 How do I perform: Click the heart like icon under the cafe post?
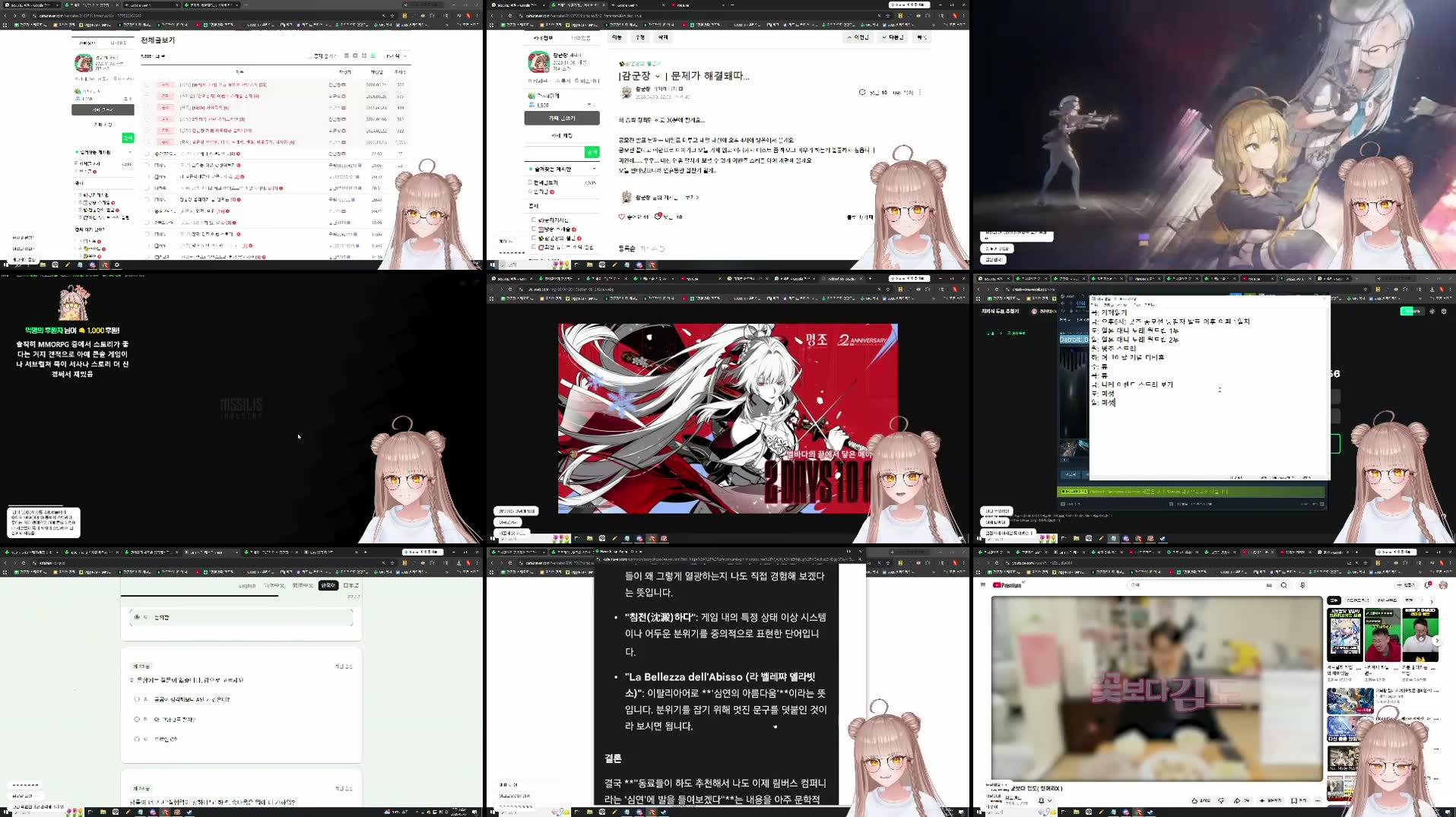click(621, 217)
